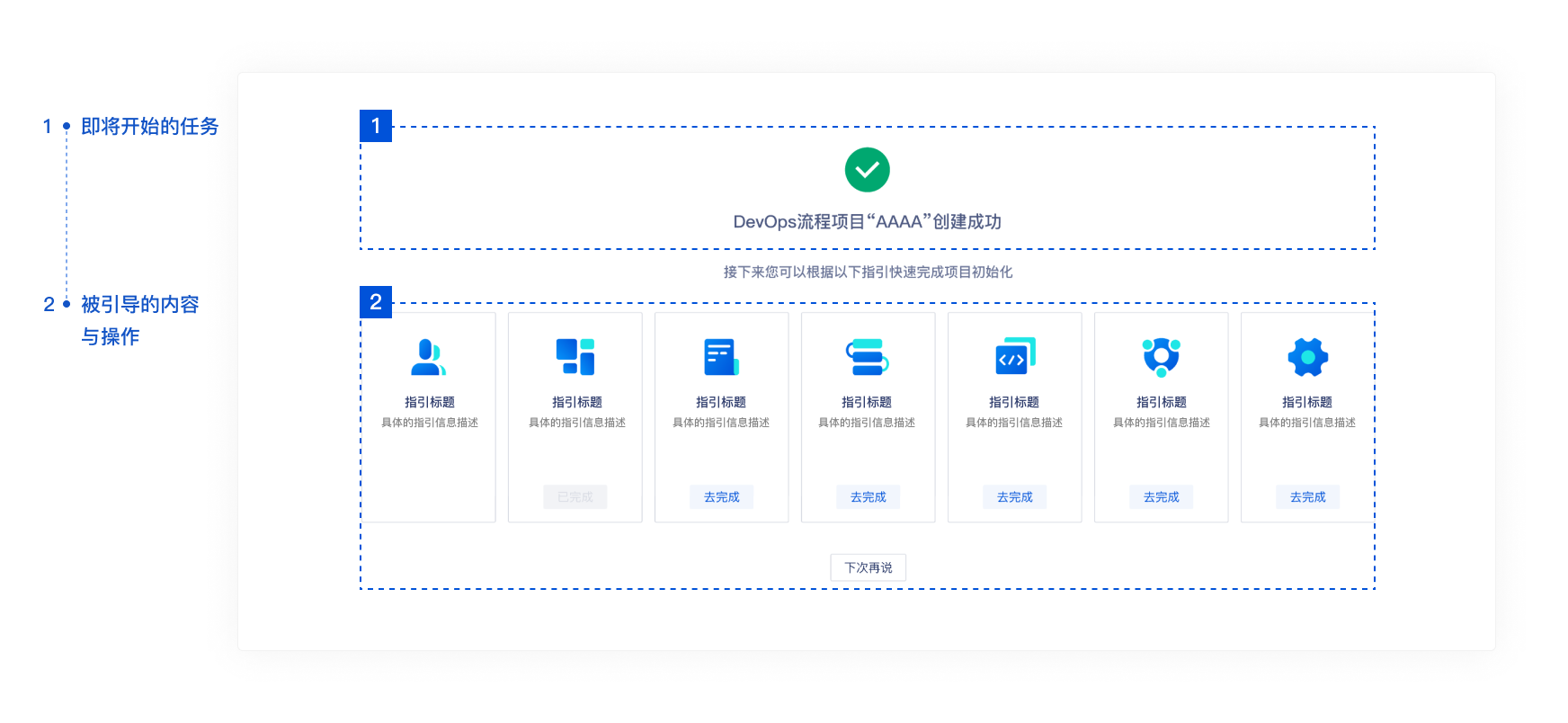Click the 接下来您可以根据以下指引快速完成项目初始化 hint text
Viewport: 1568px width, 723px height.
tap(869, 272)
